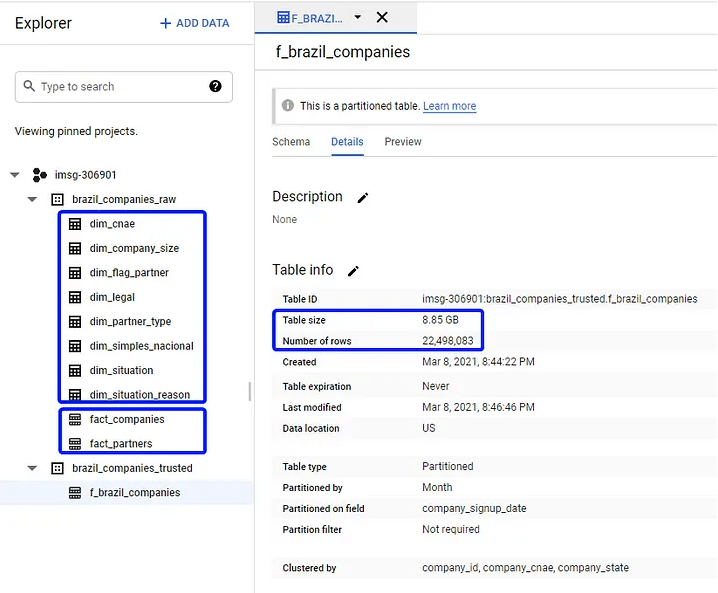
Task: Open the F_BRAZI tab dropdown arrow
Action: click(358, 17)
